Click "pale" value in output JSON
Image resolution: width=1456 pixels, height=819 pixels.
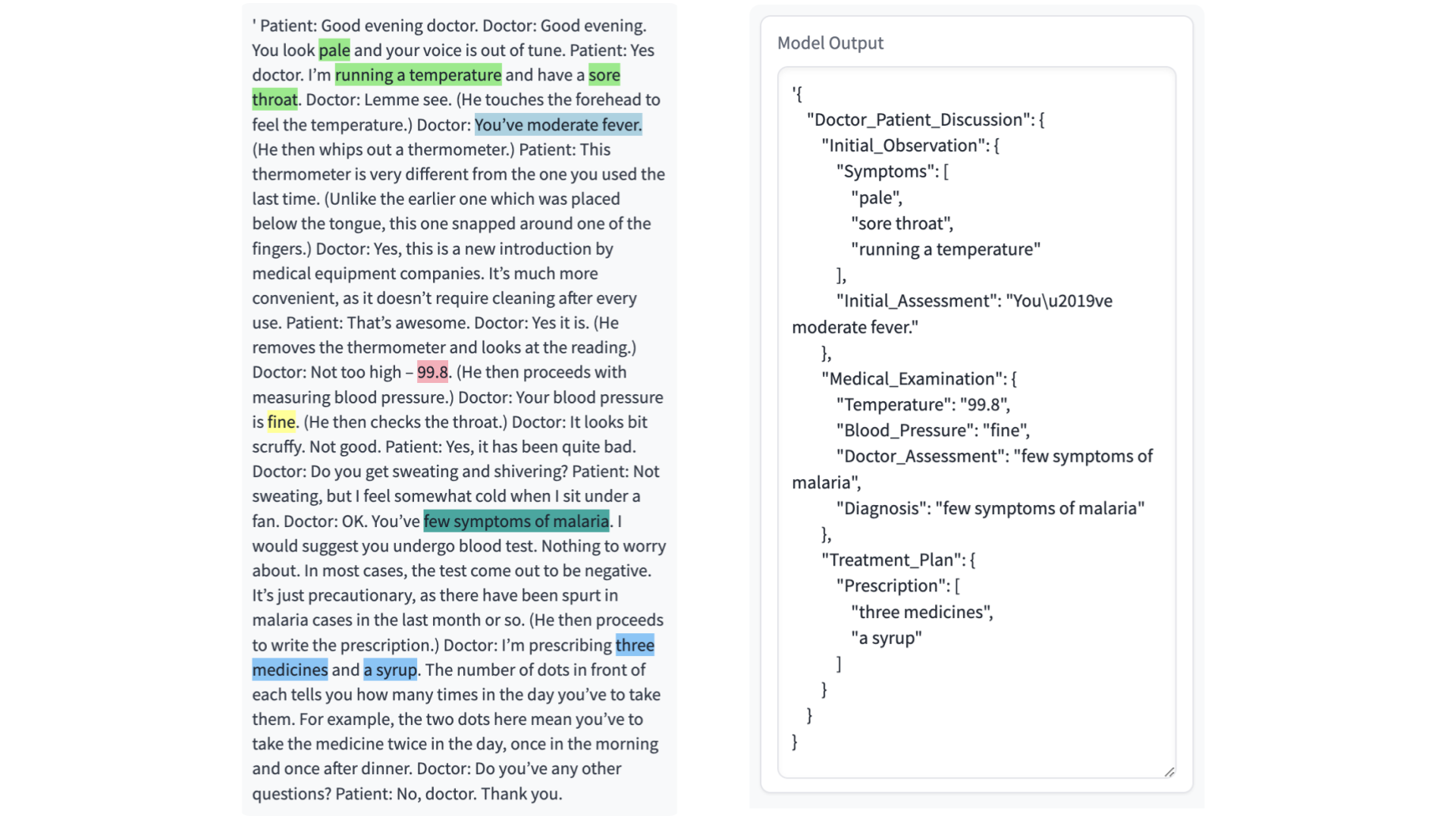pyautogui.click(x=874, y=198)
